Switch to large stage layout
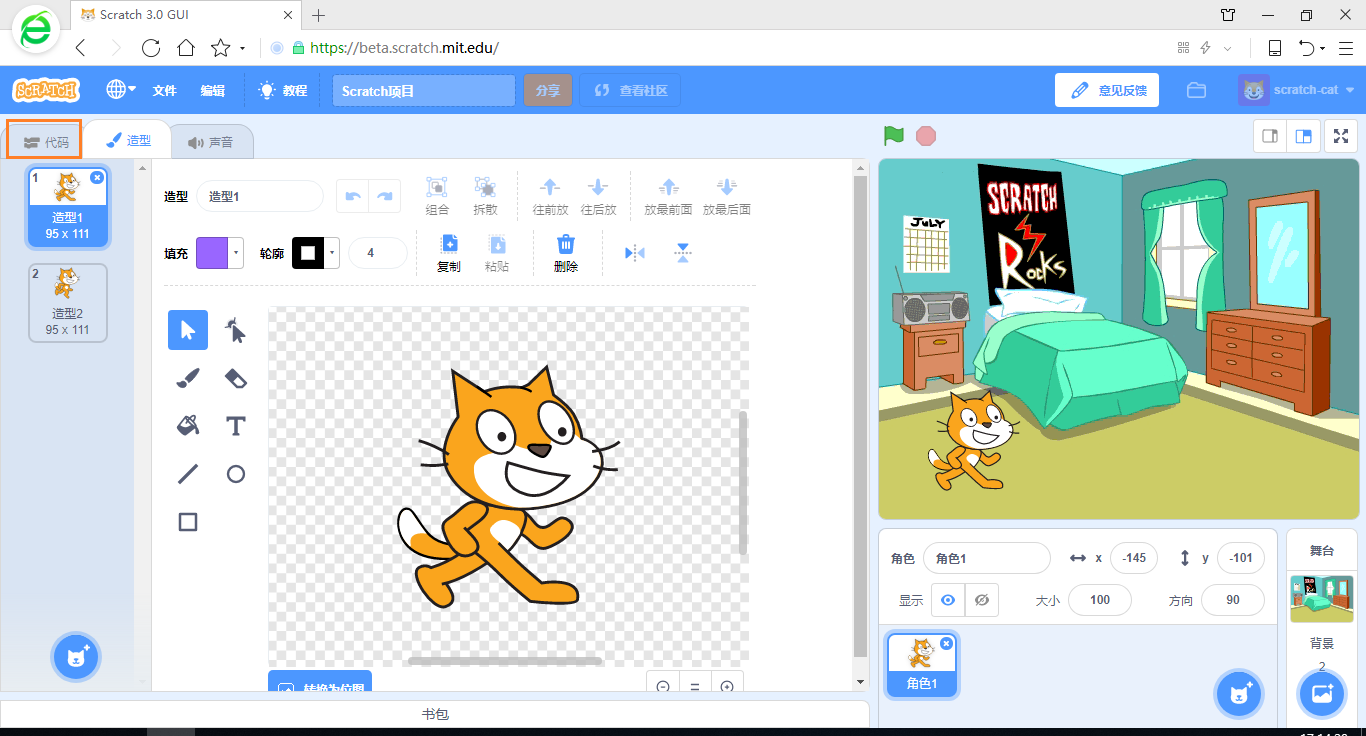The height and width of the screenshot is (736, 1366). pyautogui.click(x=1304, y=136)
